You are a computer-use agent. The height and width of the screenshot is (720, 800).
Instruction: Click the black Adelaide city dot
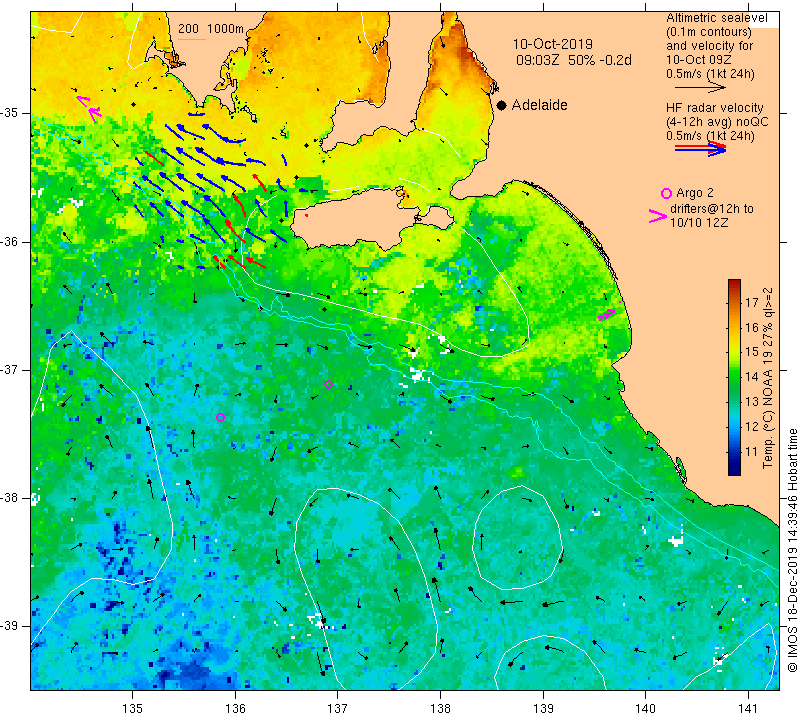(502, 105)
